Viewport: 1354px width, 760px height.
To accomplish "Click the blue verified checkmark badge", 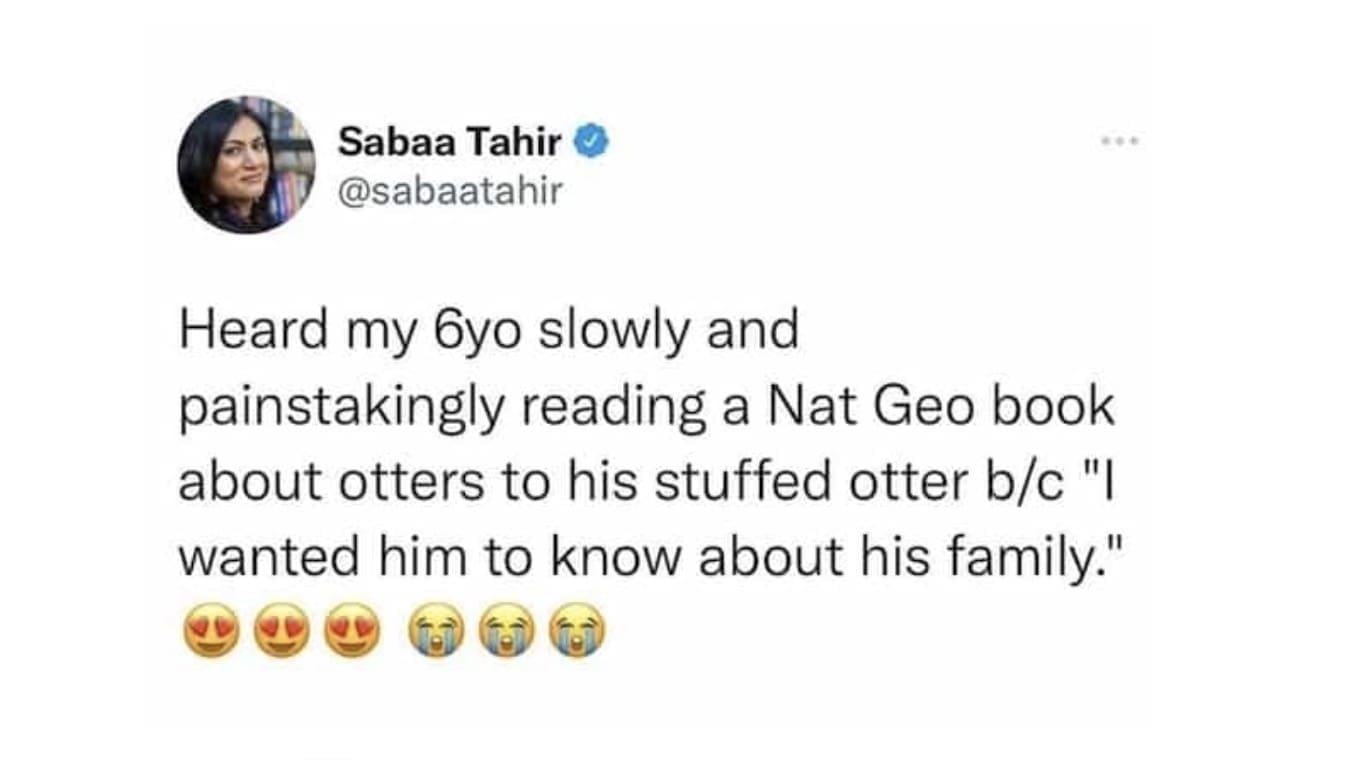I will pos(591,143).
